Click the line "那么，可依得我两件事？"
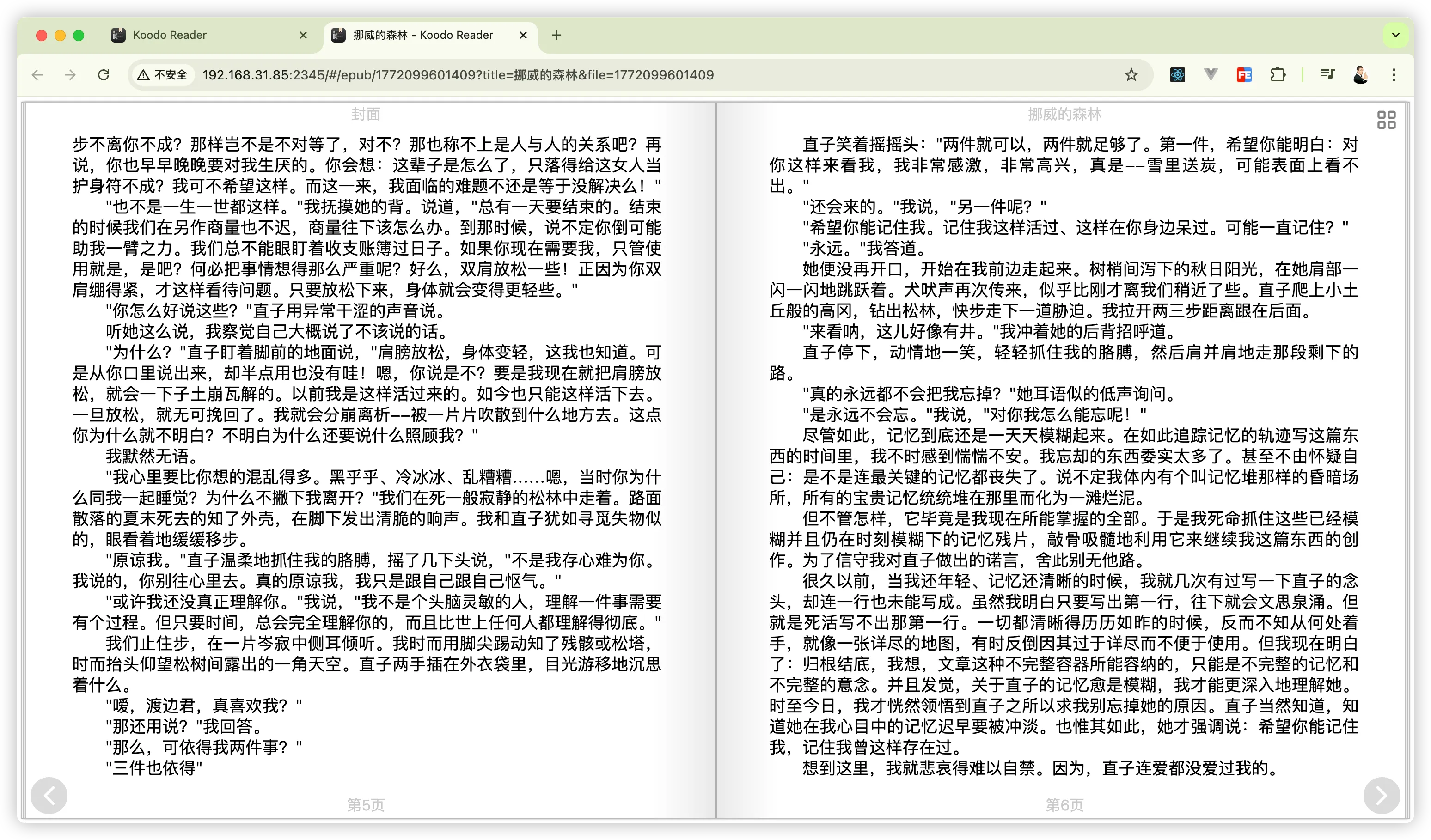 (x=204, y=748)
